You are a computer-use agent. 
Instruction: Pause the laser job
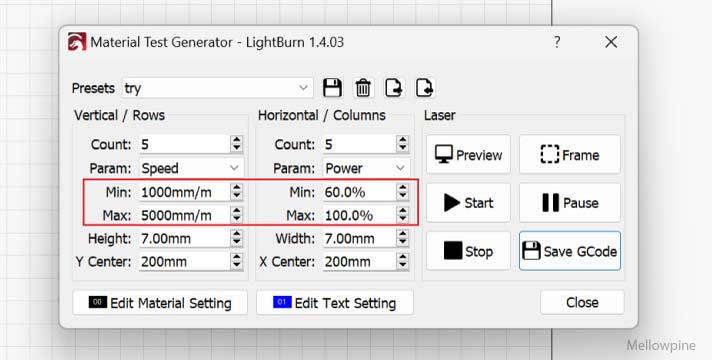click(x=570, y=202)
